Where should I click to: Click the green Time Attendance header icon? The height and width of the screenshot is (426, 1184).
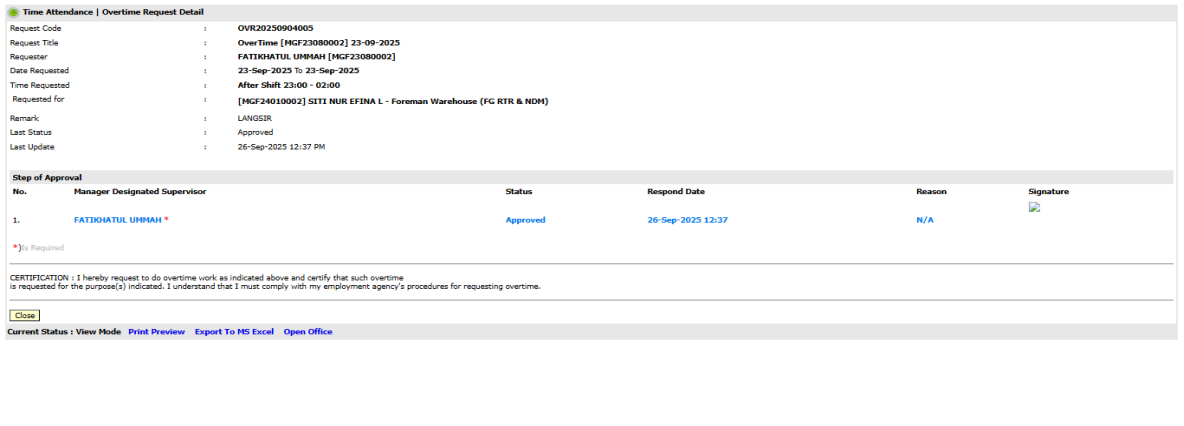(x=13, y=12)
